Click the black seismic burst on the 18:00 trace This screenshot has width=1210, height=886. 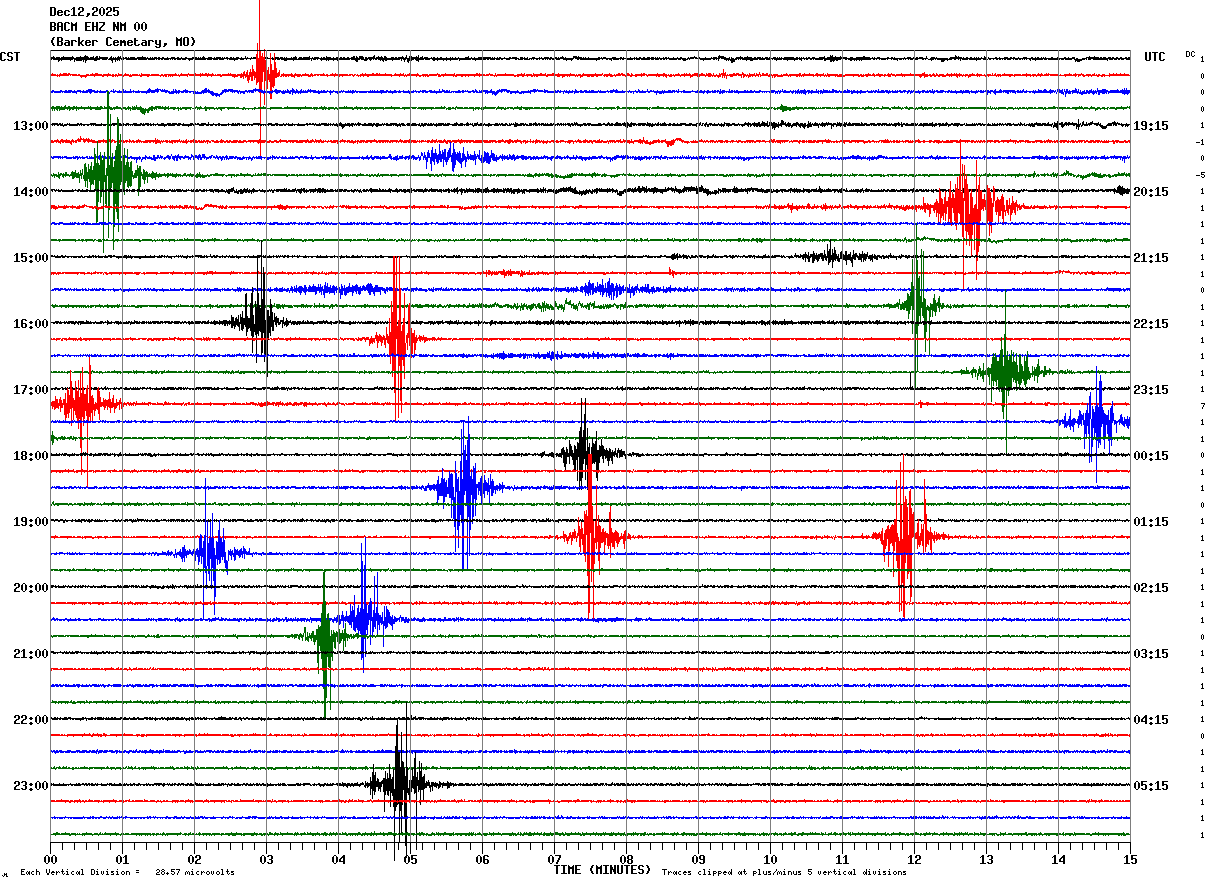click(x=586, y=453)
